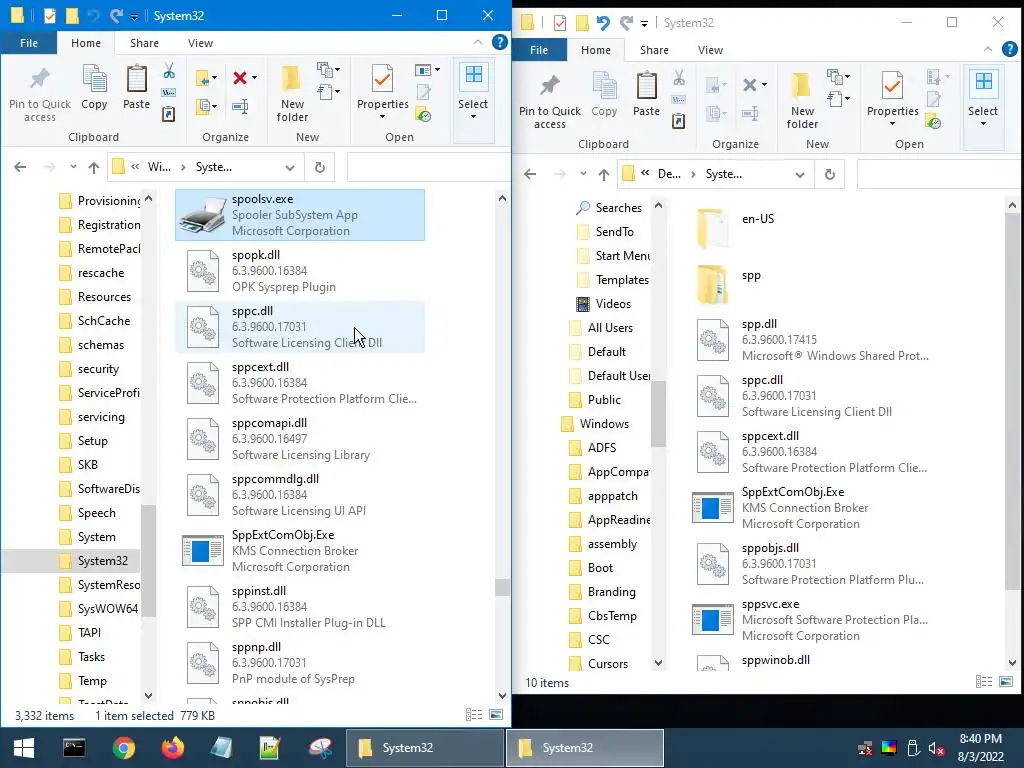
Task: Refresh the left window address bar
Action: [320, 167]
